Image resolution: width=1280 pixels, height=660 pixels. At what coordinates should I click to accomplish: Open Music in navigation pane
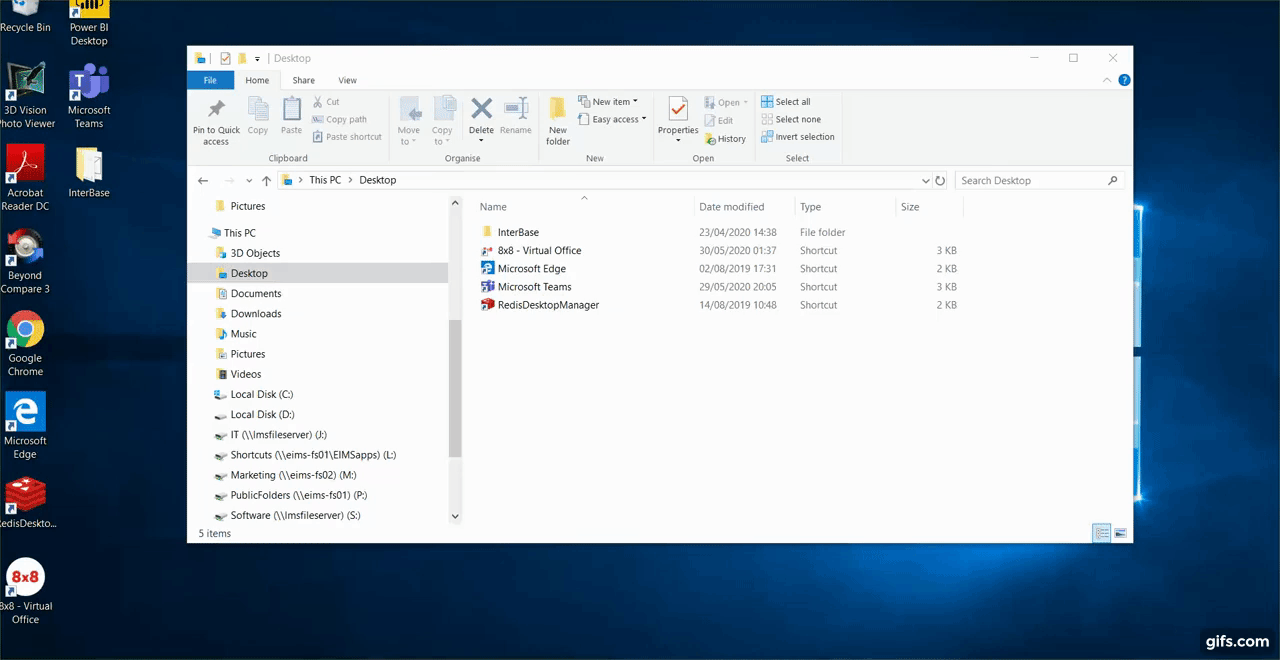coord(243,334)
